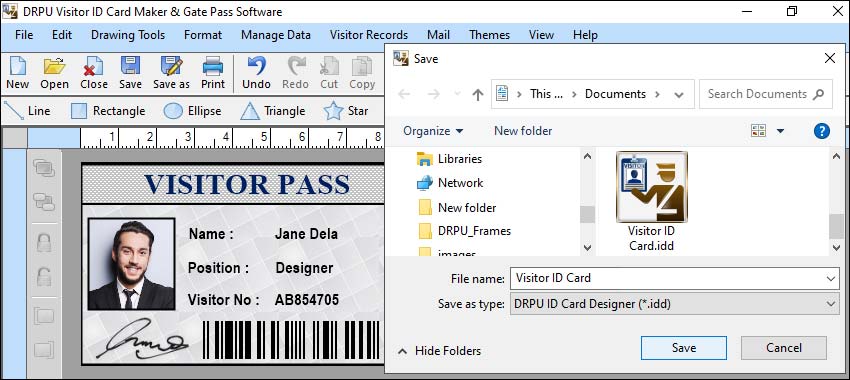Viewport: 850px width, 380px height.
Task: Click Documents in the address bar path
Action: 615,94
